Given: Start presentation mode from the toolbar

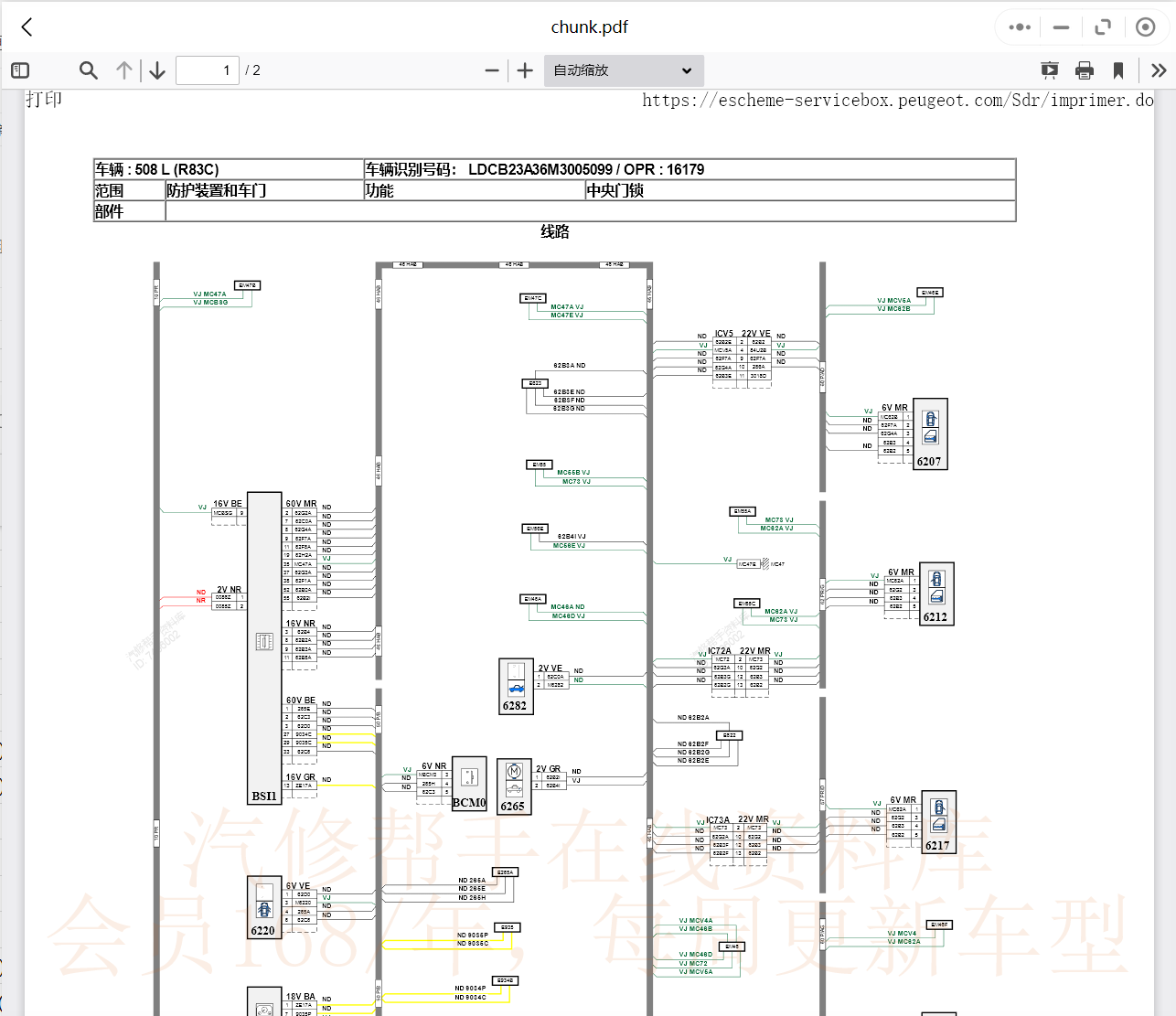Looking at the screenshot, I should (x=1049, y=70).
